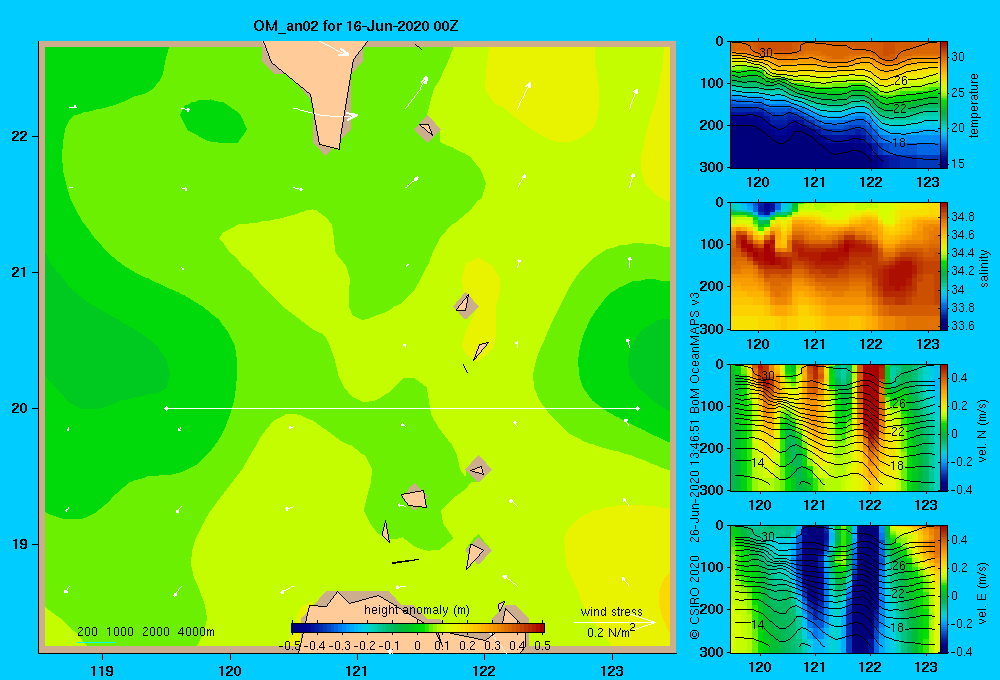Click longitude label 121 on main map axis
The width and height of the screenshot is (1000, 680).
coord(357,670)
